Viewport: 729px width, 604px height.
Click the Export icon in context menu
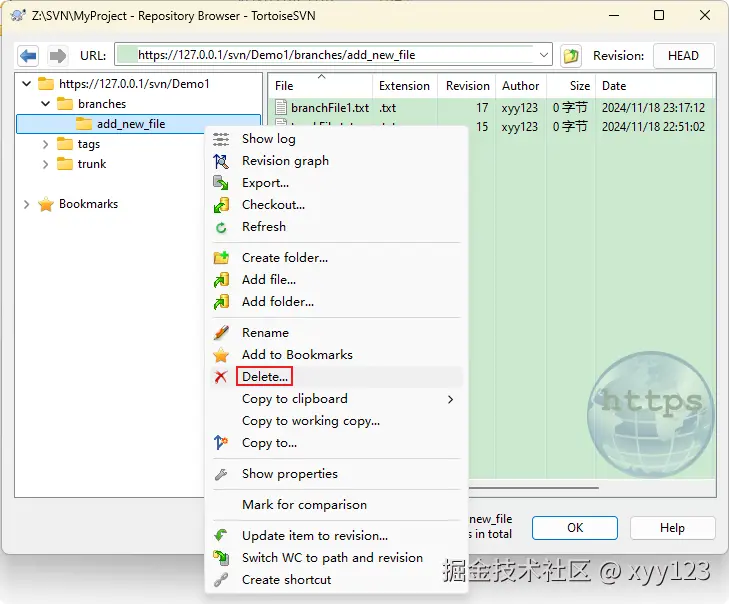pos(221,183)
